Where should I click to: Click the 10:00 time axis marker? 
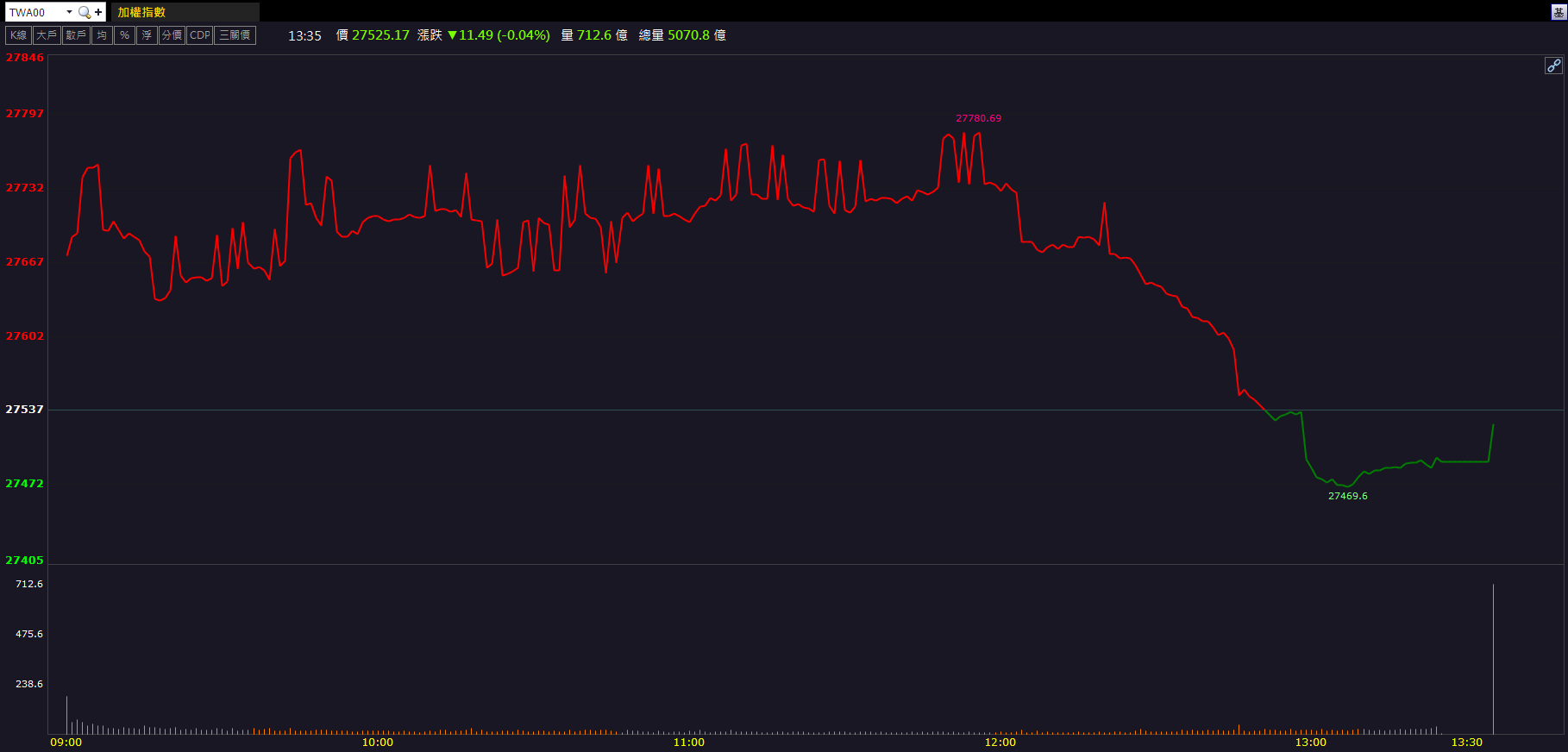[378, 743]
